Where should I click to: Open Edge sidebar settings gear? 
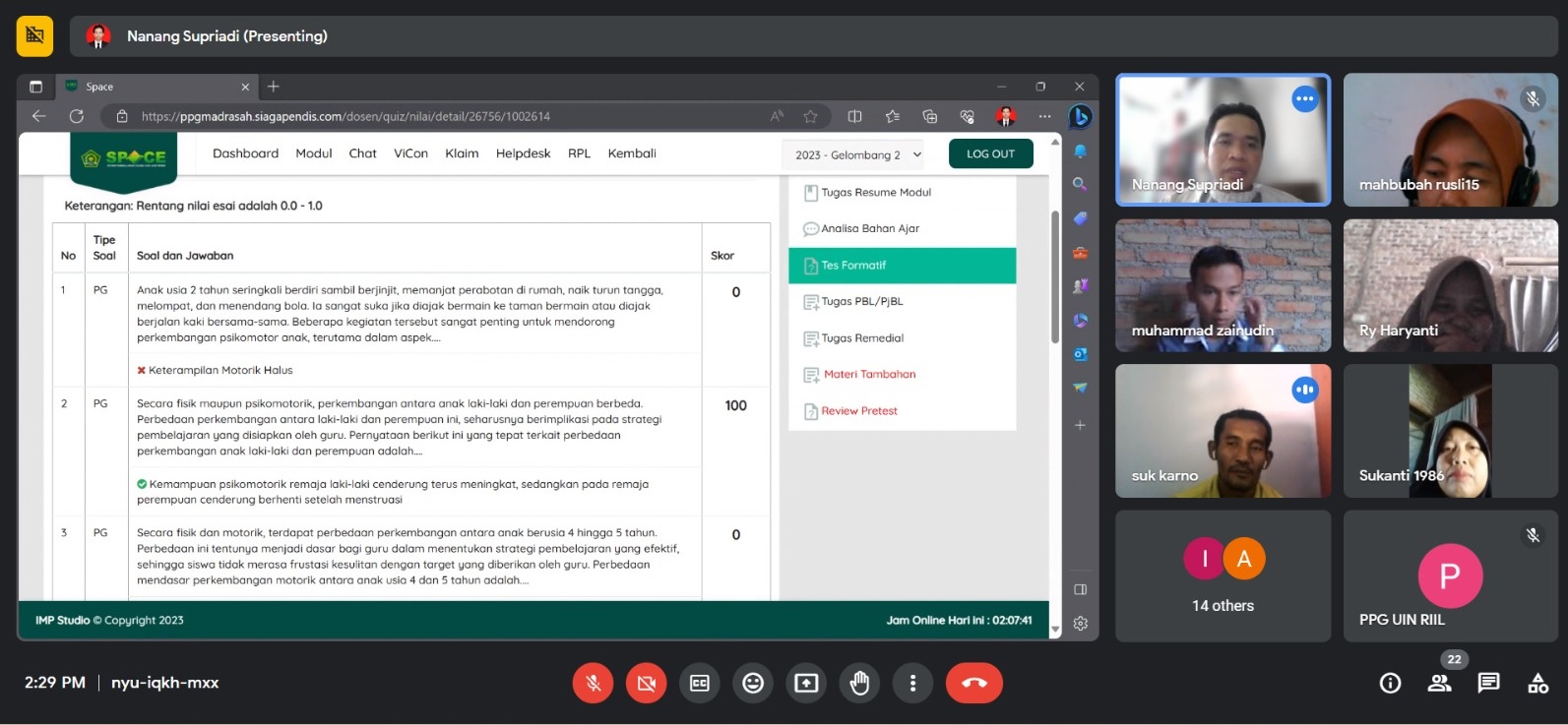pyautogui.click(x=1080, y=624)
